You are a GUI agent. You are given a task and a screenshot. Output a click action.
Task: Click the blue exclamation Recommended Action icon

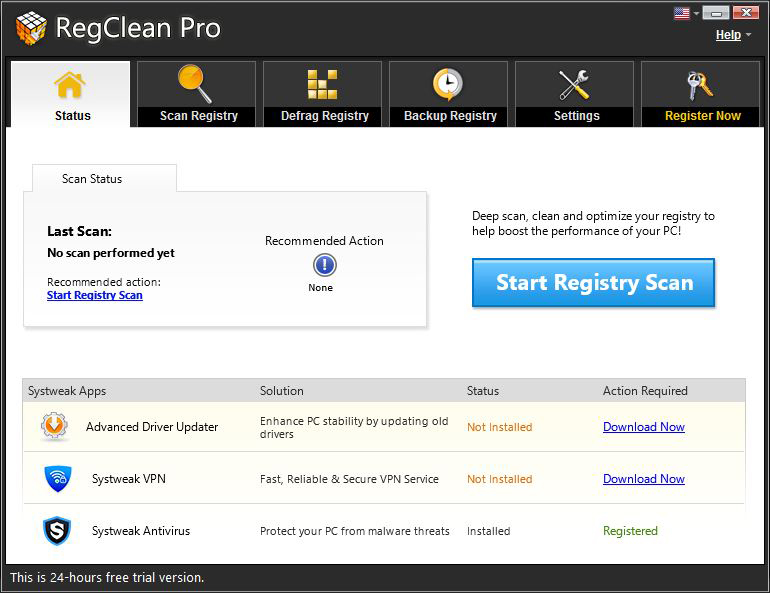[325, 265]
